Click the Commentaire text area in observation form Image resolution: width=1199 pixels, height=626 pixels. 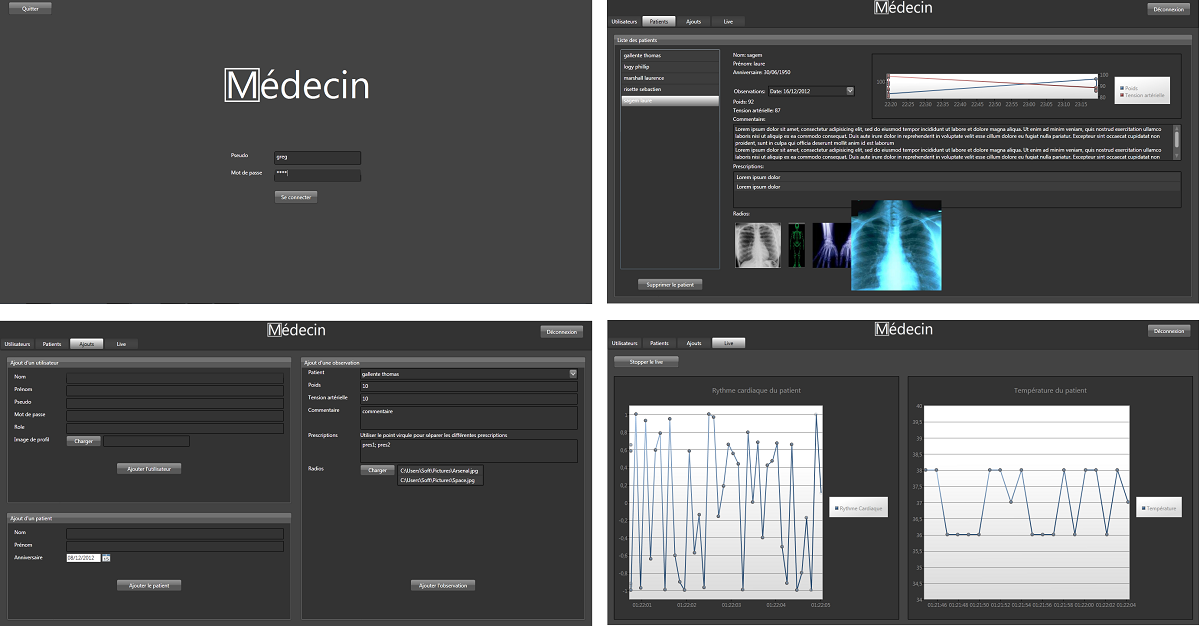pos(469,417)
